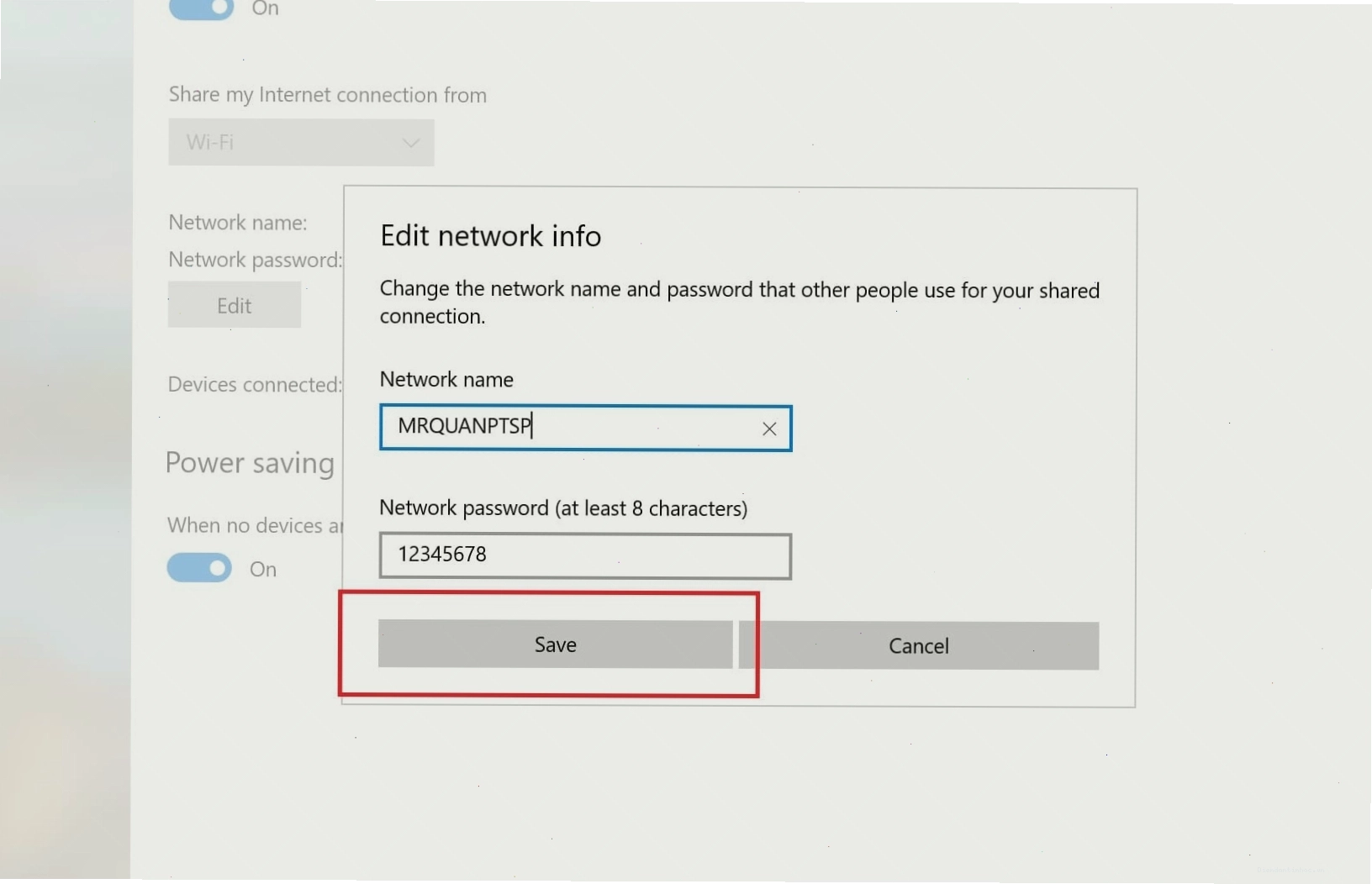Toggle the hotspot switch at the top
1372x884 pixels.
point(201,8)
